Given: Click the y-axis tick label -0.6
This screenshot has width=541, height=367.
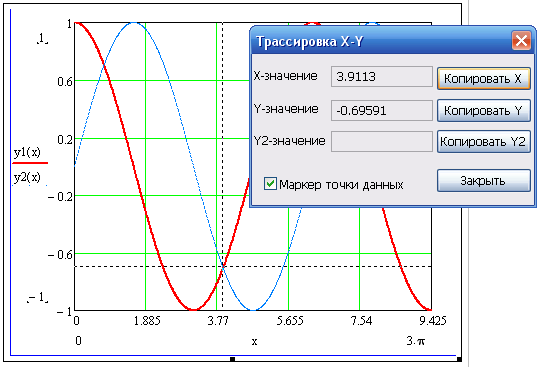Looking at the screenshot, I should point(60,255).
